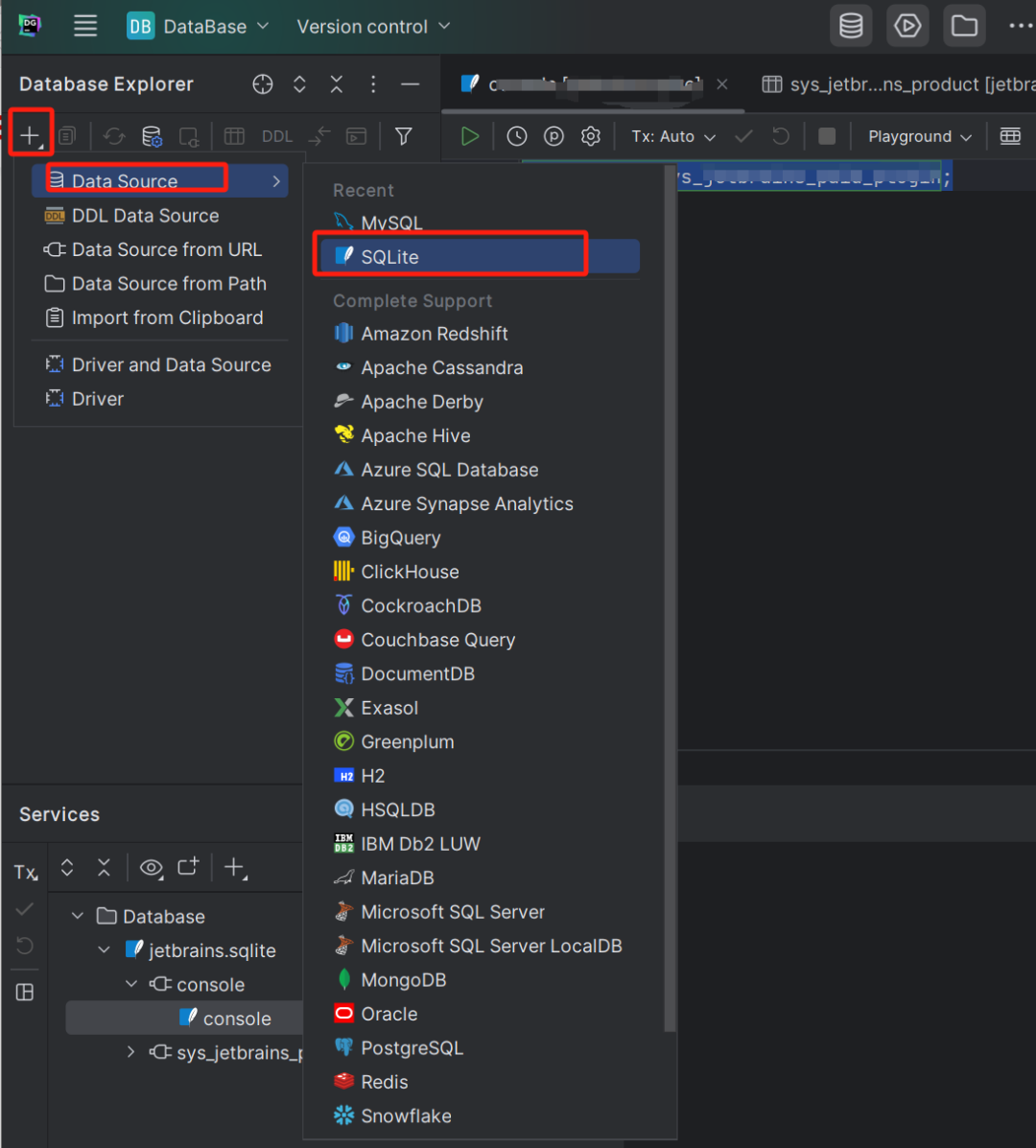Open query history clock icon
This screenshot has height=1148, width=1036.
pyautogui.click(x=517, y=136)
